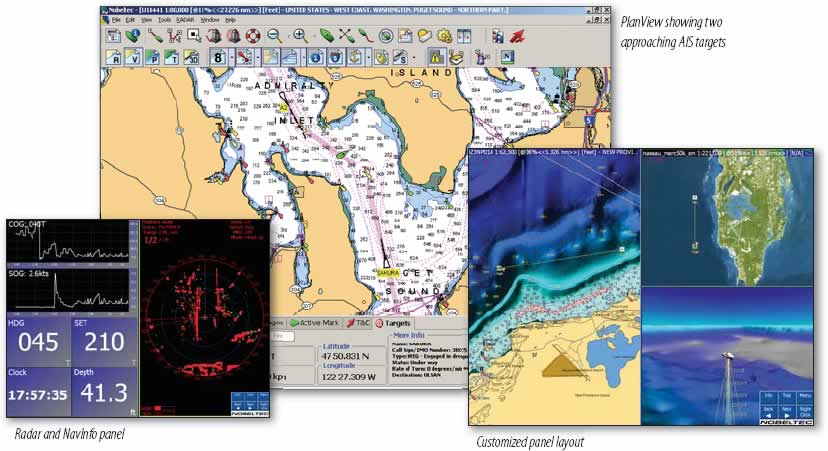828x451 pixels.
Task: Click the Latitude value field
Action: click(x=343, y=354)
